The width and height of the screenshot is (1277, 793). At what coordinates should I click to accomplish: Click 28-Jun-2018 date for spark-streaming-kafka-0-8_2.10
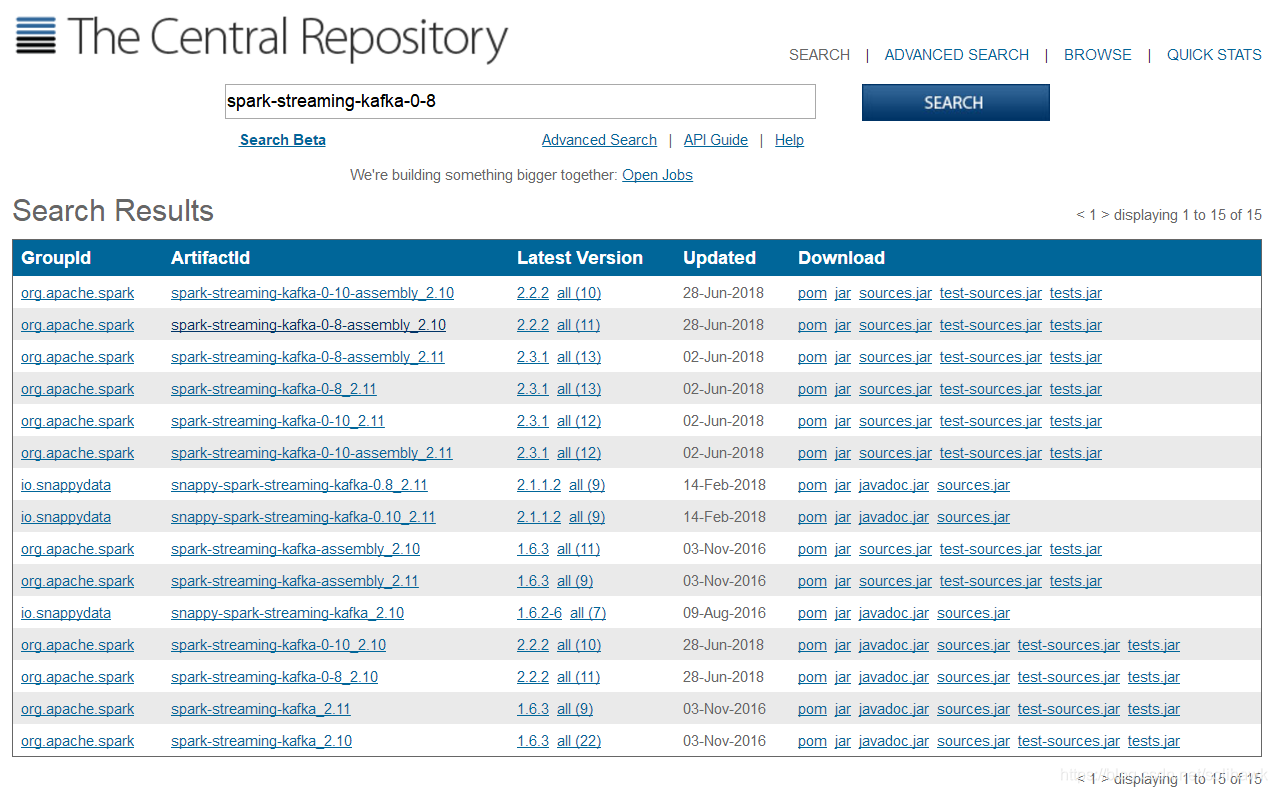(x=723, y=677)
